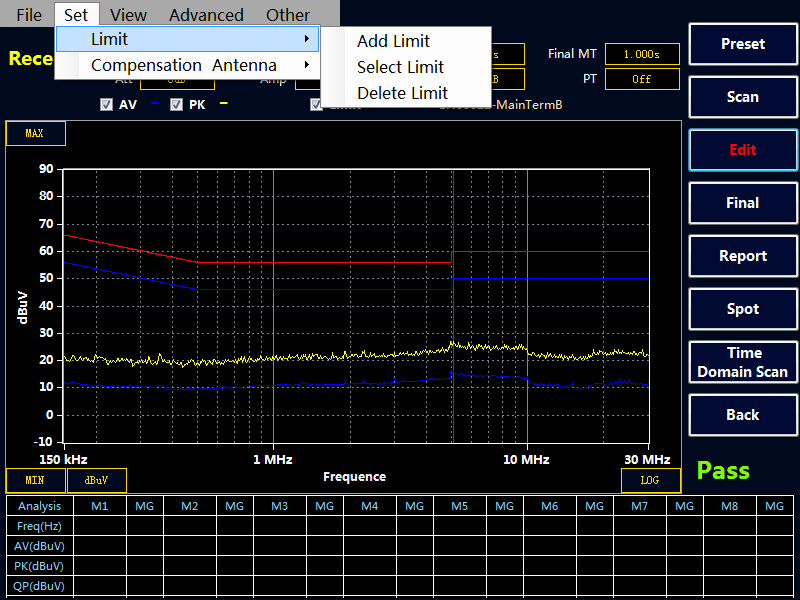Image resolution: width=800 pixels, height=600 pixels.
Task: Open Time Domain Scan
Action: pyautogui.click(x=742, y=362)
